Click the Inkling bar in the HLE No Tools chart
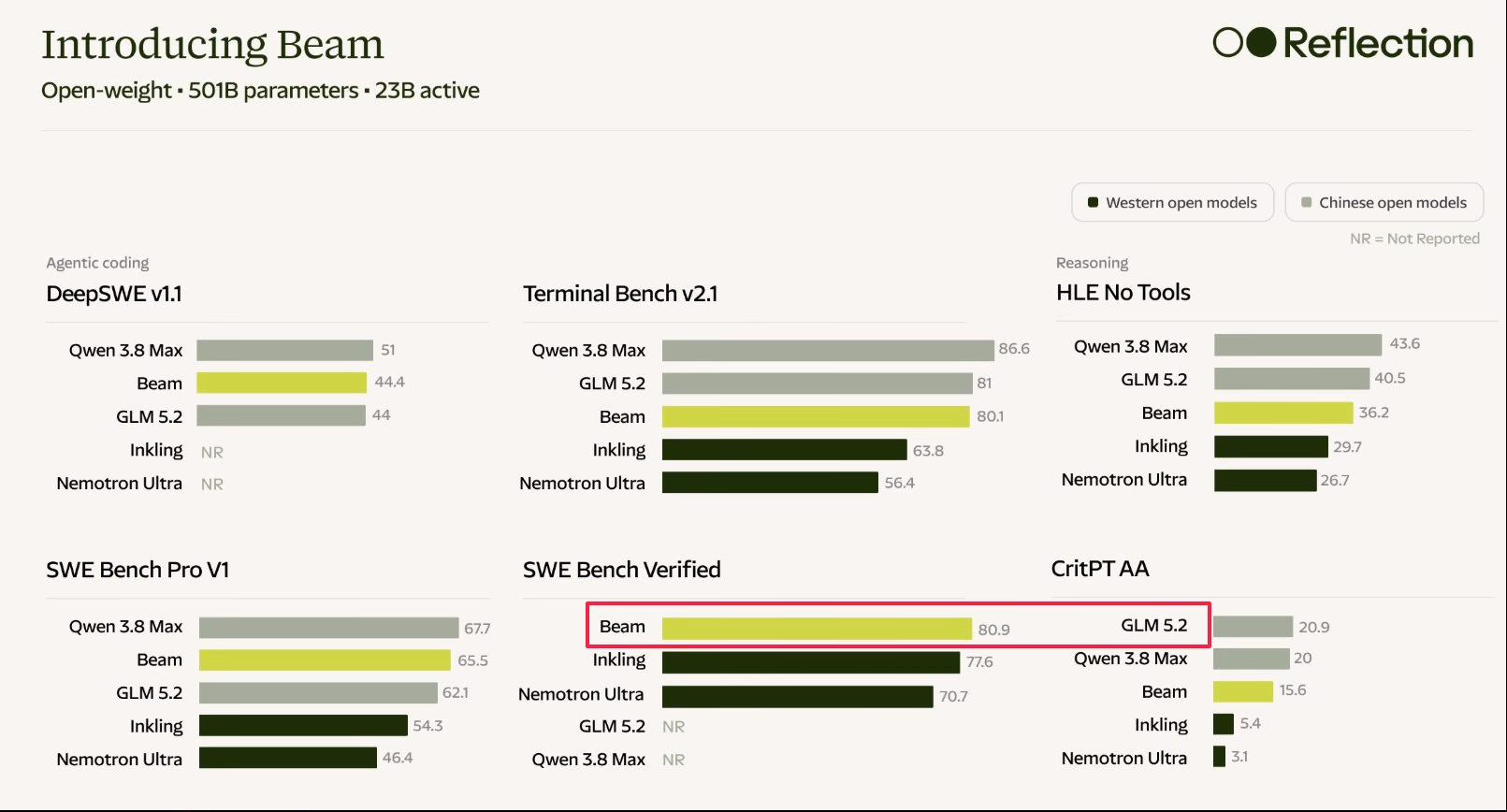 [1270, 446]
